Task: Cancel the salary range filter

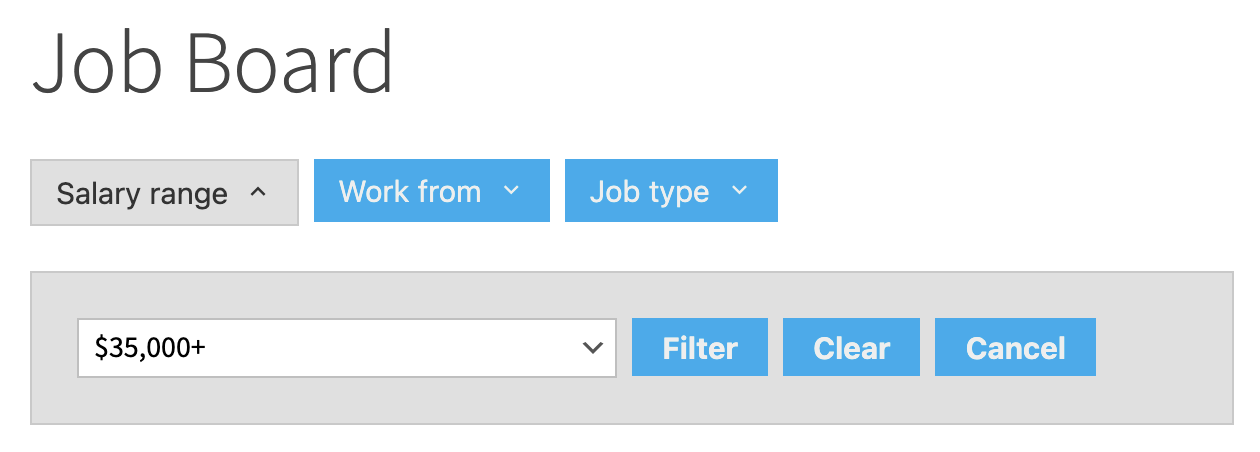Action: 1014,348
